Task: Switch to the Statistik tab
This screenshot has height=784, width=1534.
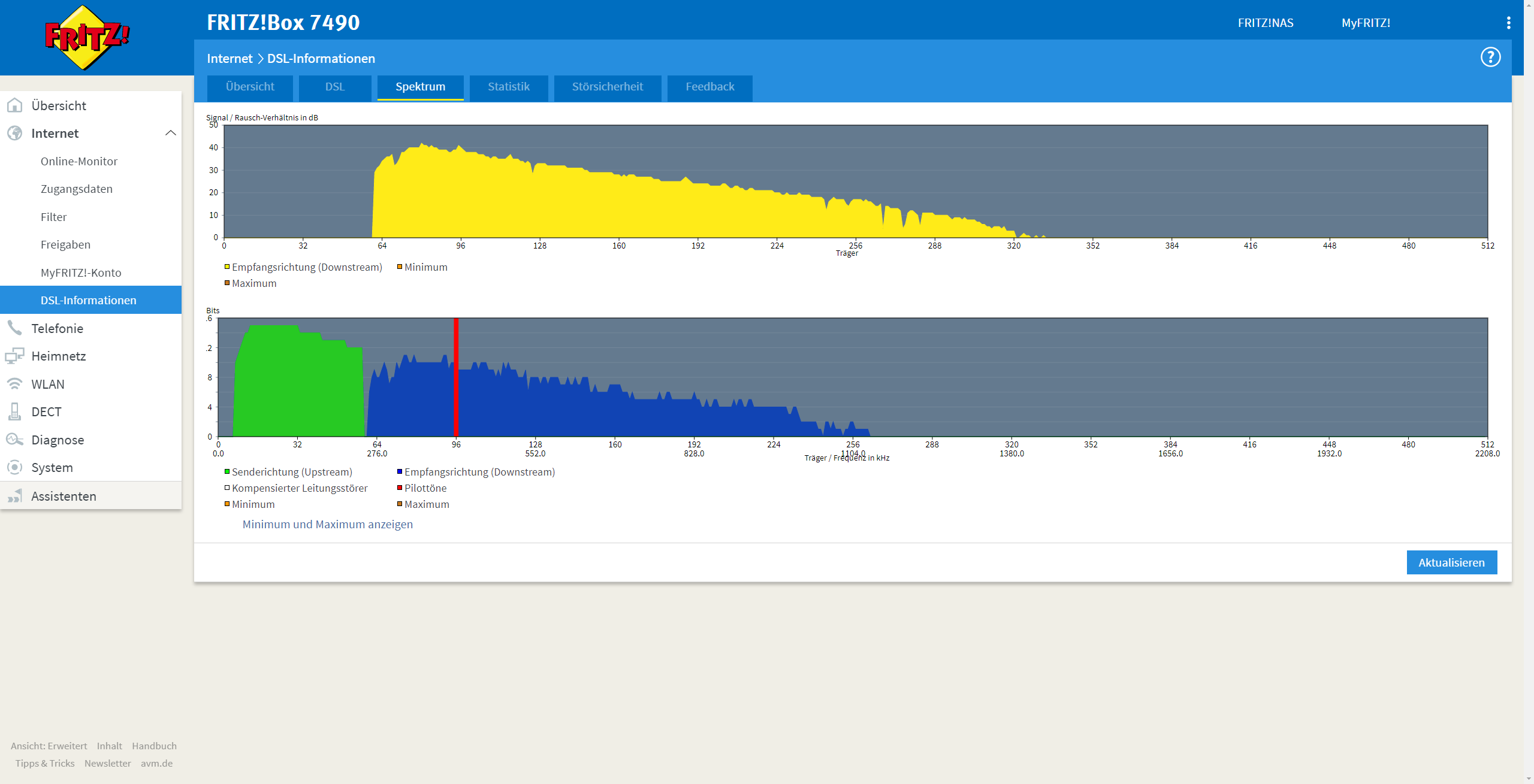Action: (508, 87)
